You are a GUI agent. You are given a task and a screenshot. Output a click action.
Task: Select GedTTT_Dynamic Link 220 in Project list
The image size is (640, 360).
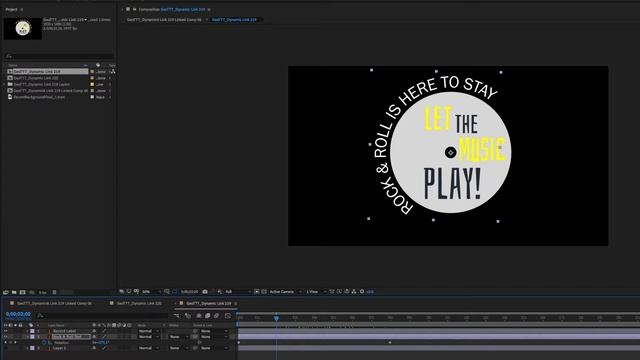point(36,78)
